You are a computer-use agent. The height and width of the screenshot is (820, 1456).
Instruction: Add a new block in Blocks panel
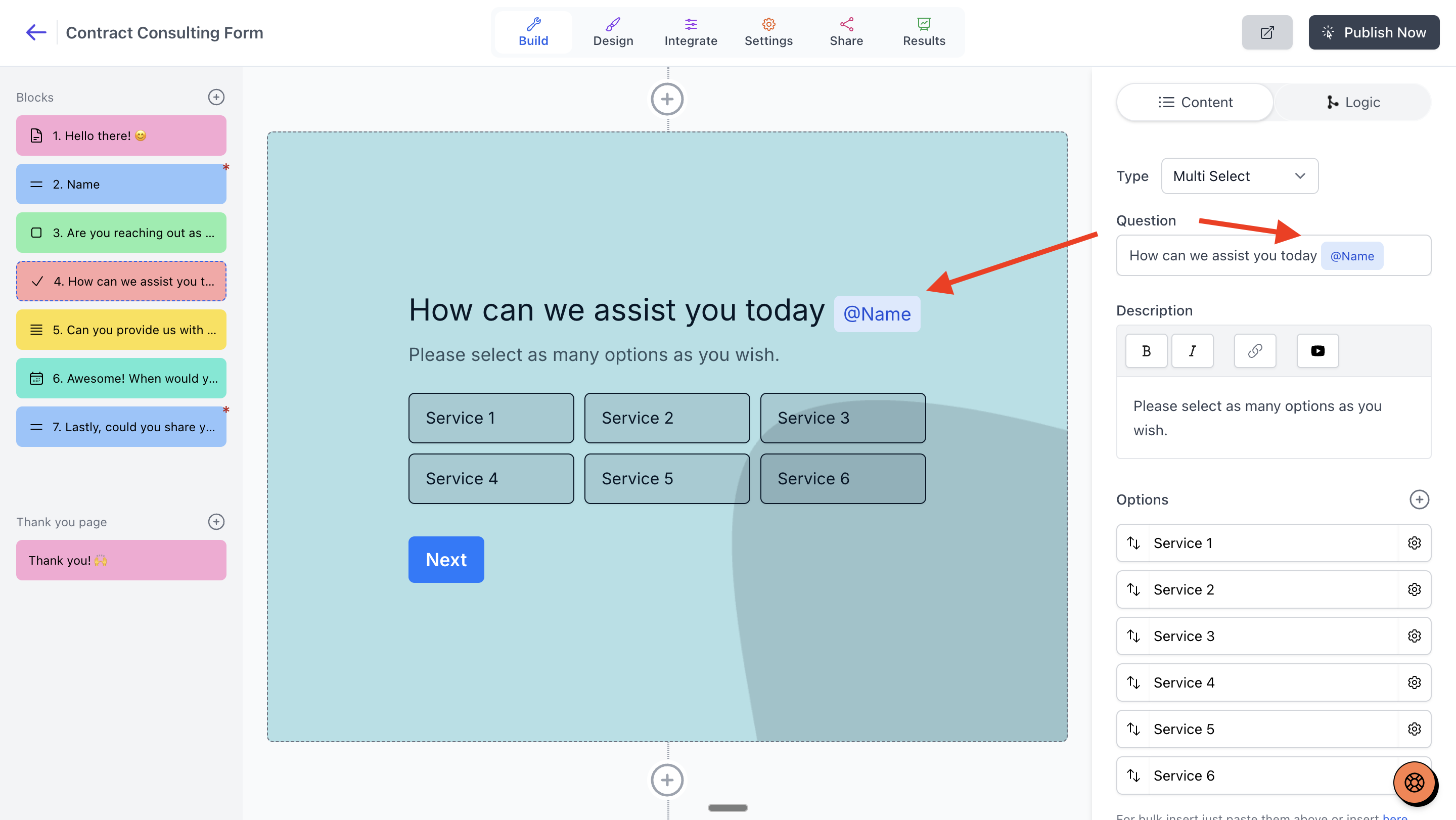click(x=216, y=97)
